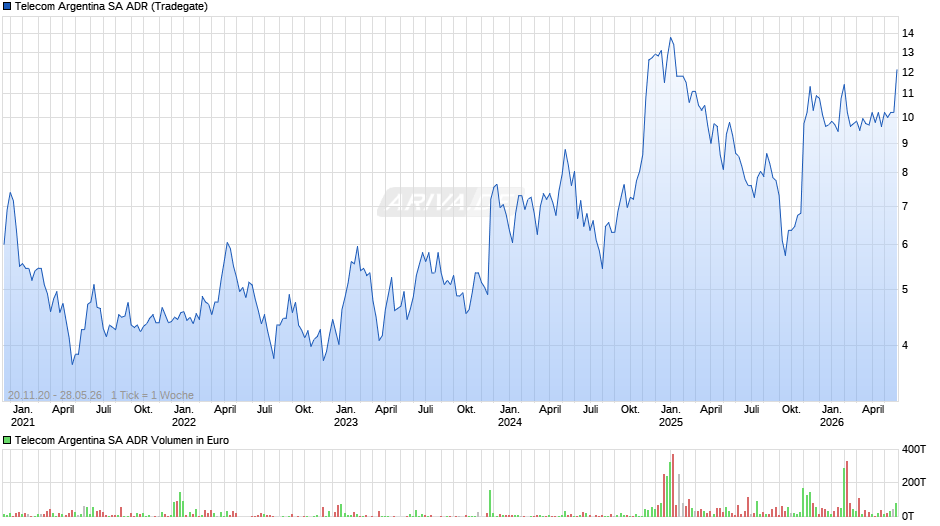Click the price axis label 4
Viewport: 940px width, 526px height.
click(905, 345)
